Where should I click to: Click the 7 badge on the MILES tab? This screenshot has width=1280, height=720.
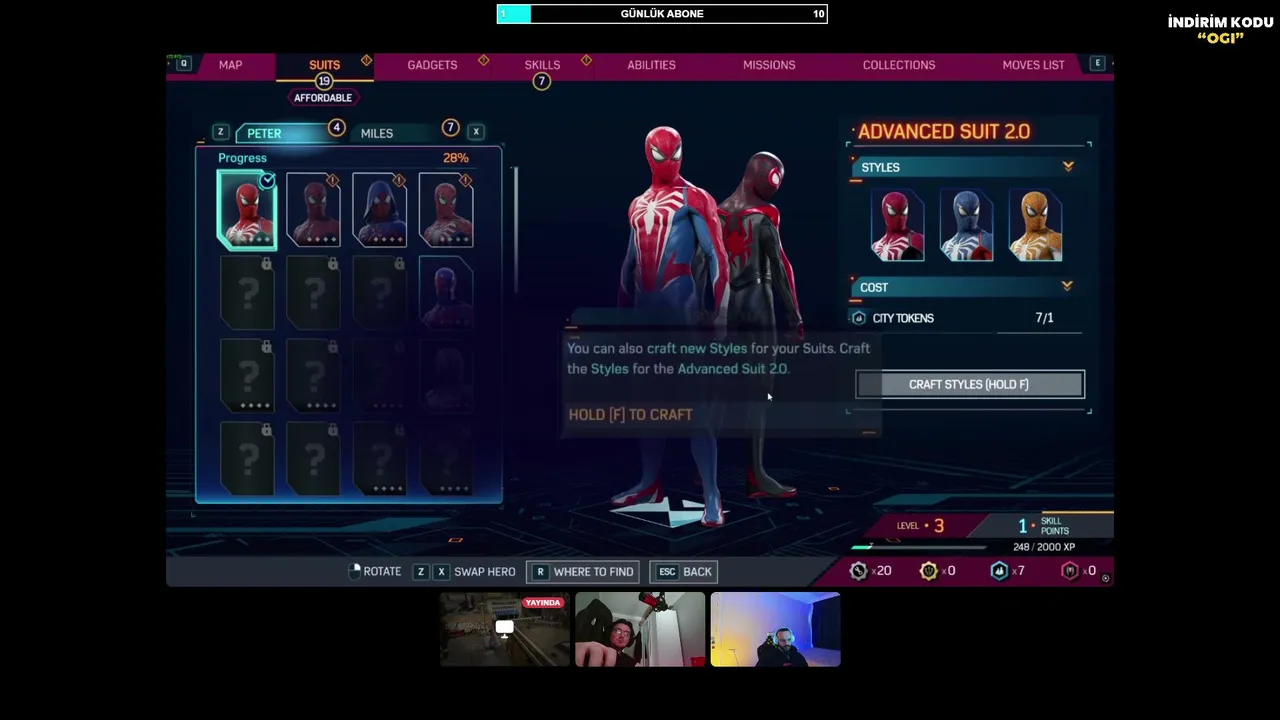tap(450, 128)
